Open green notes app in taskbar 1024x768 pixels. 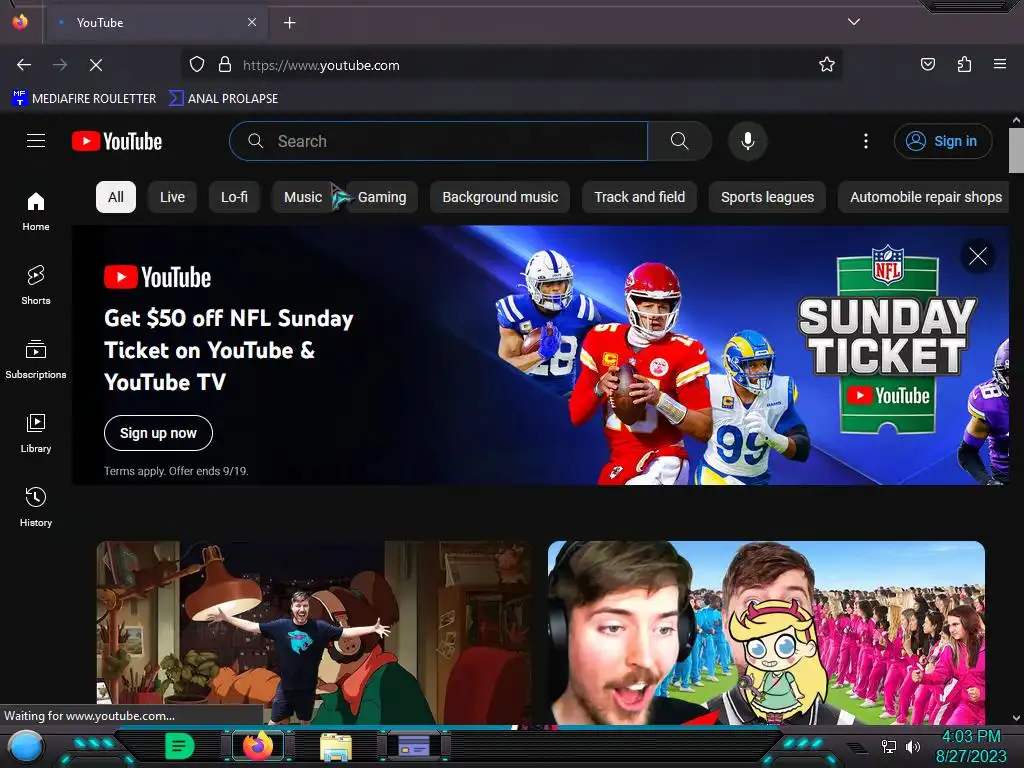point(180,746)
